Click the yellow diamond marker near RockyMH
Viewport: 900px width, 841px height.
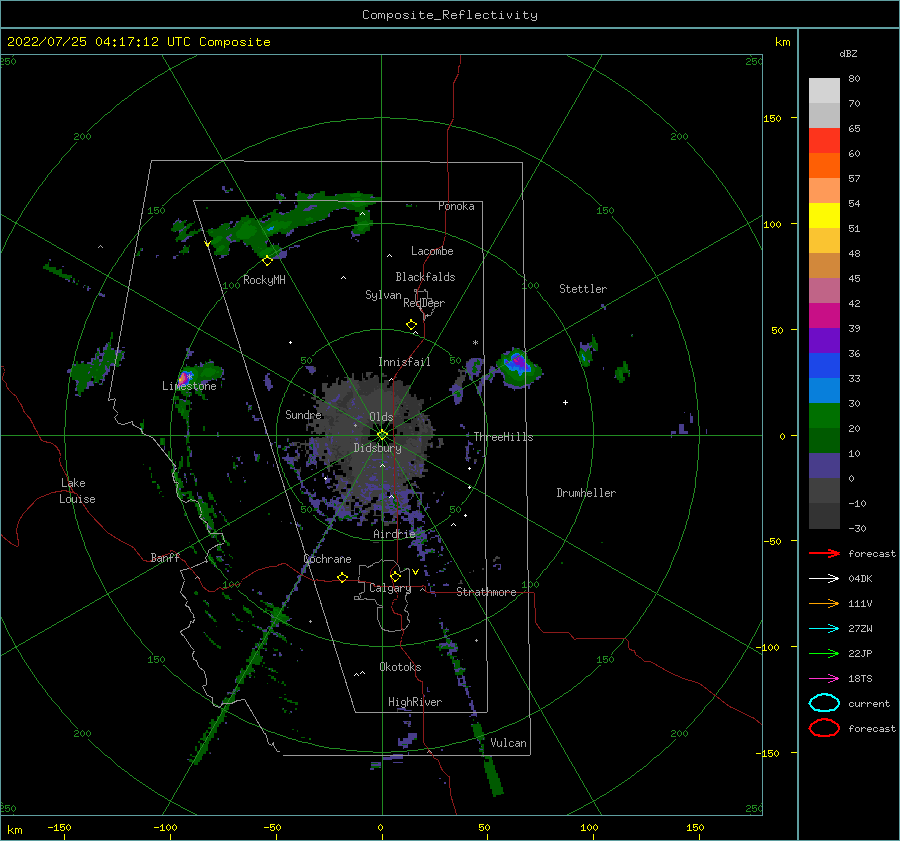267,261
